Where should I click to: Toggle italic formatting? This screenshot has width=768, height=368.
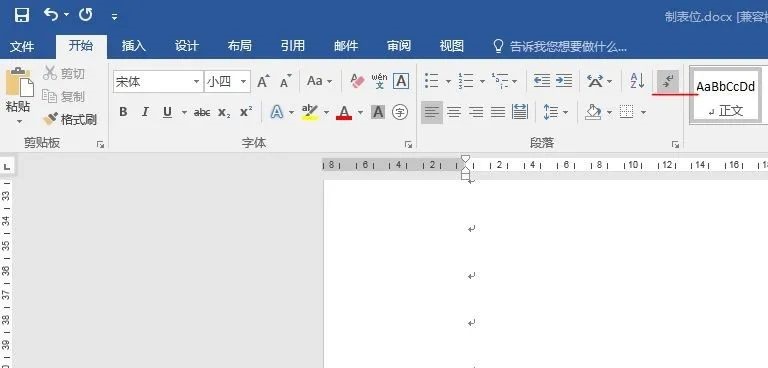click(x=145, y=112)
